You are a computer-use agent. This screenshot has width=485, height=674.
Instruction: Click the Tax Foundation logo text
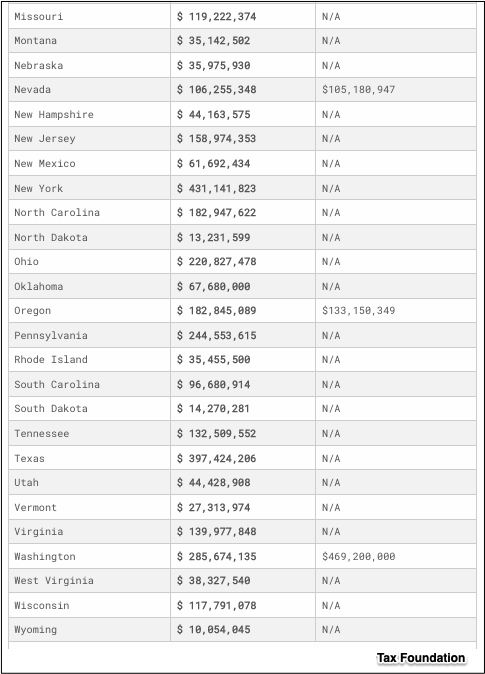click(421, 658)
